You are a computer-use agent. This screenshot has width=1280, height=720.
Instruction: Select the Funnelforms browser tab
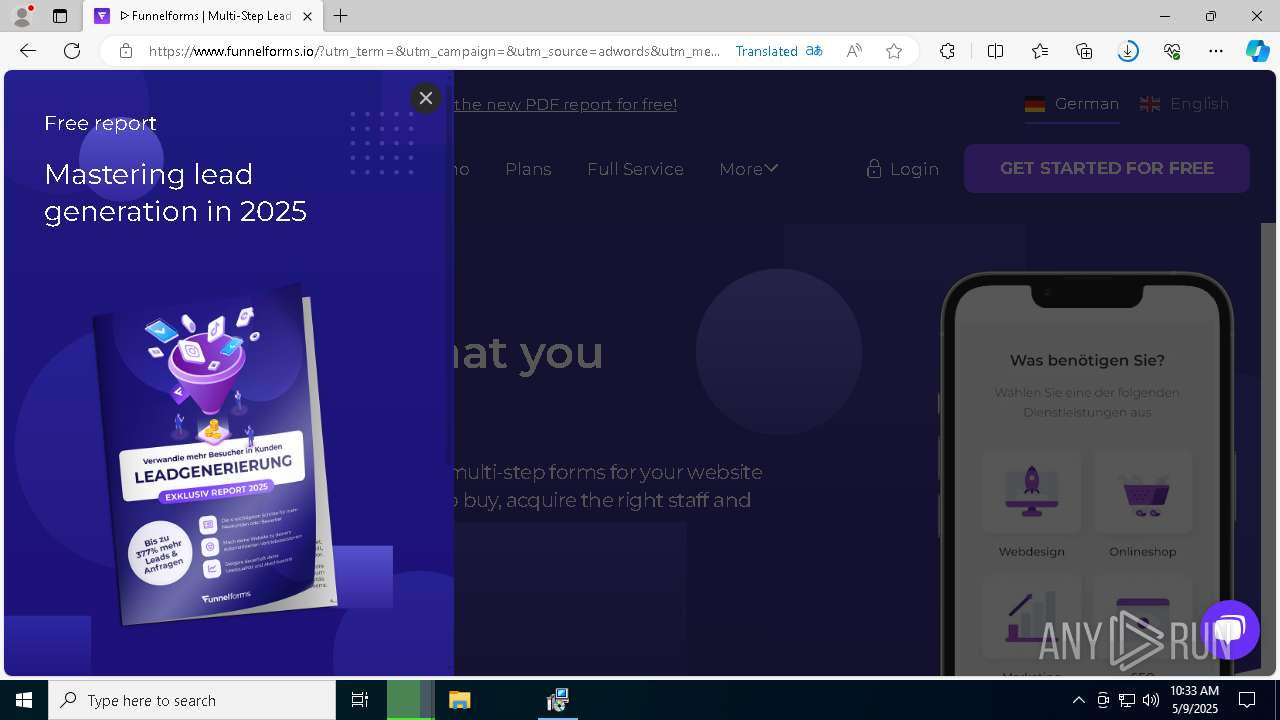(203, 16)
